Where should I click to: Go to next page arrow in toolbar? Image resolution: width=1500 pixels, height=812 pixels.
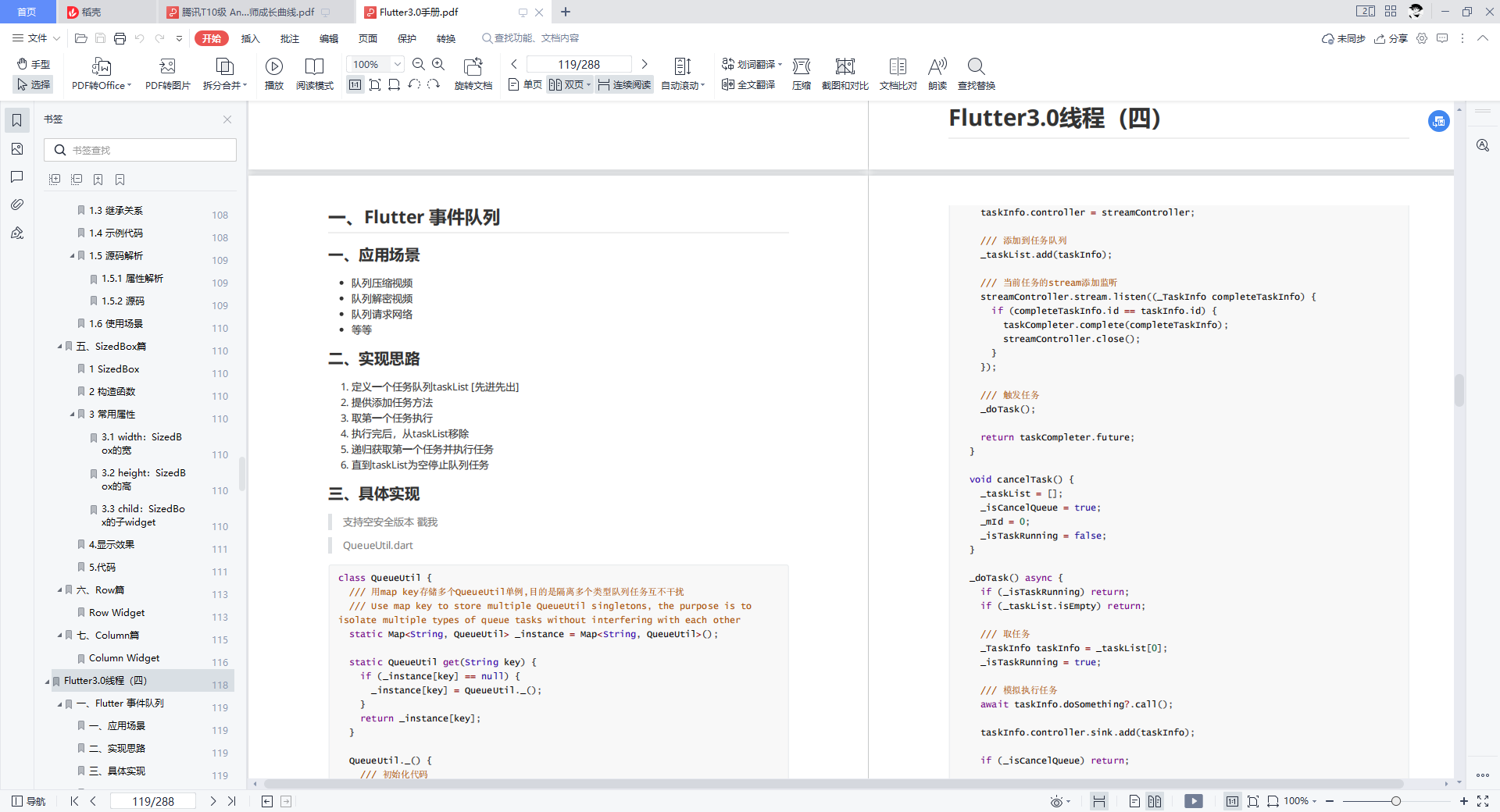pyautogui.click(x=645, y=64)
